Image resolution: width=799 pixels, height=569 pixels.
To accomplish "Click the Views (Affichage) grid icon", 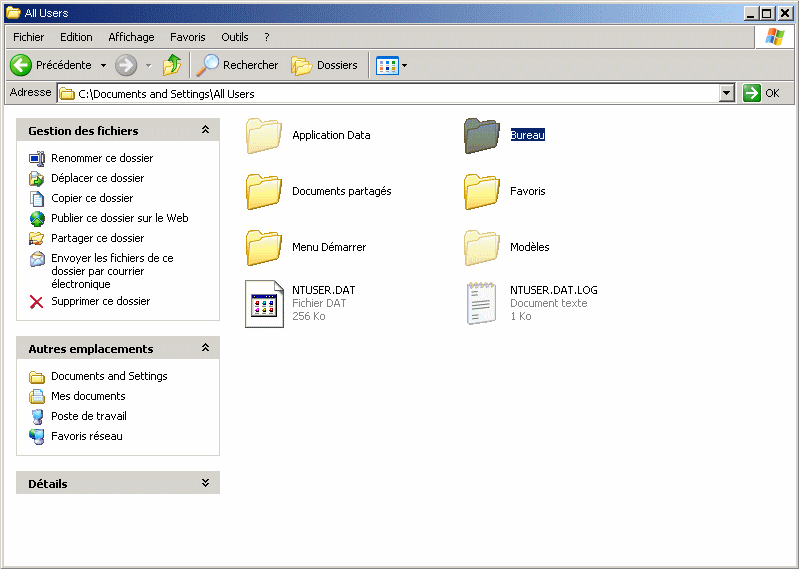I will pos(387,65).
